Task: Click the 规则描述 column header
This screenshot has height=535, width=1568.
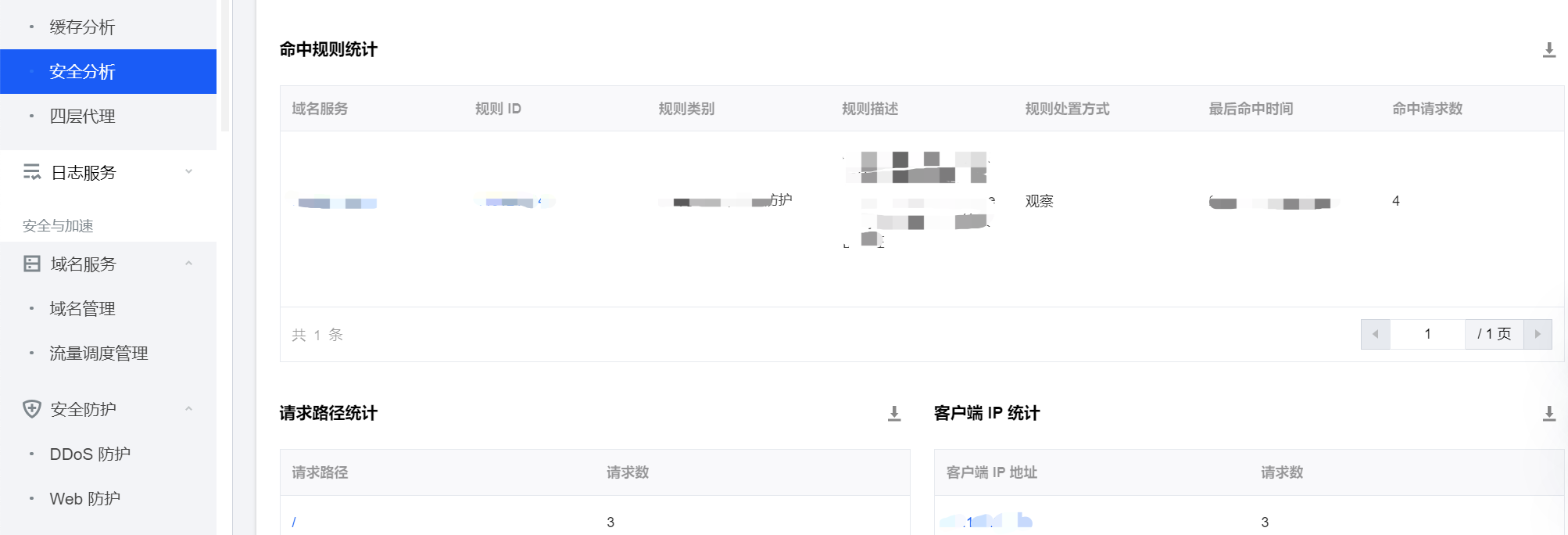Action: (870, 109)
